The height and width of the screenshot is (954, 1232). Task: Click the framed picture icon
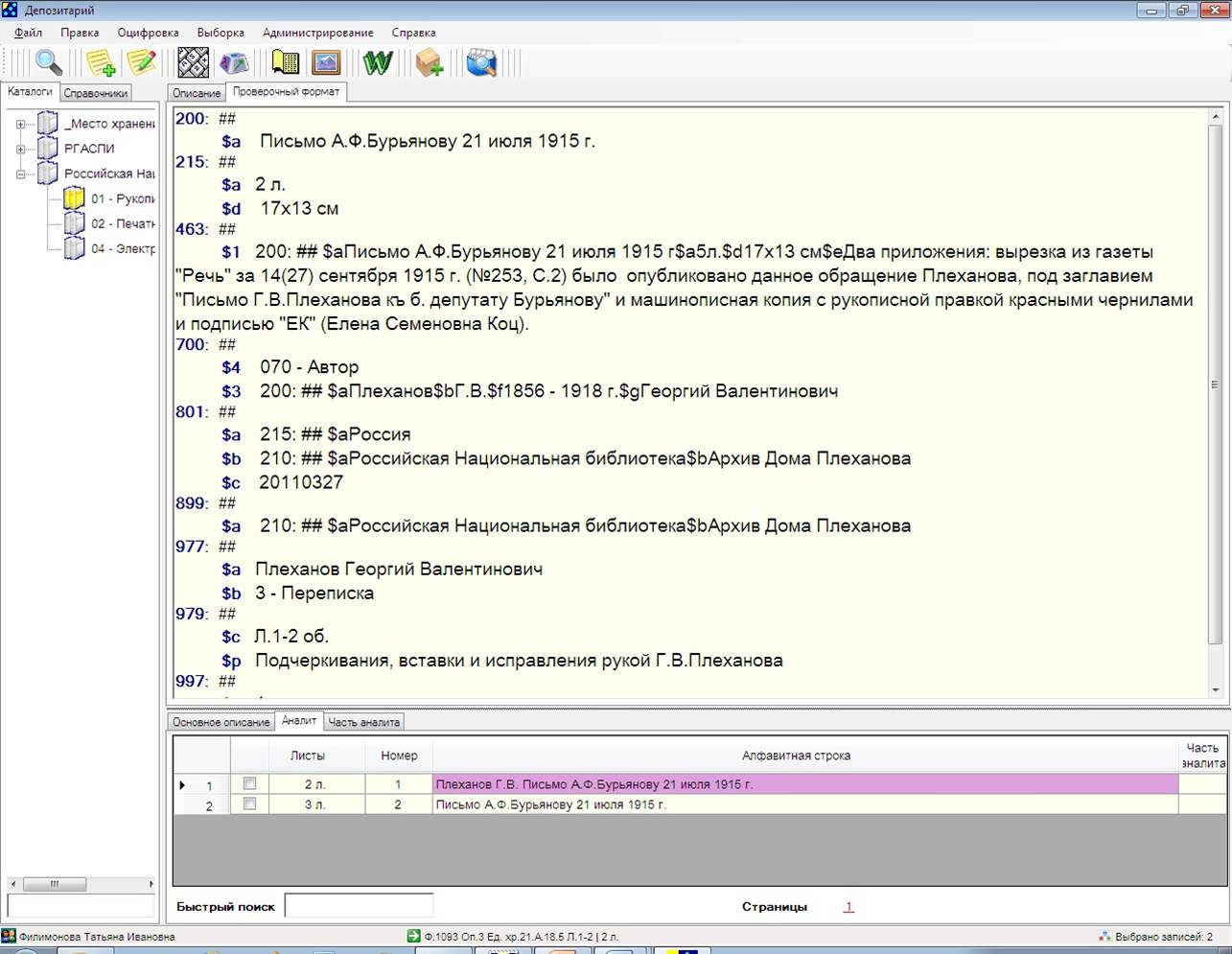pos(327,63)
